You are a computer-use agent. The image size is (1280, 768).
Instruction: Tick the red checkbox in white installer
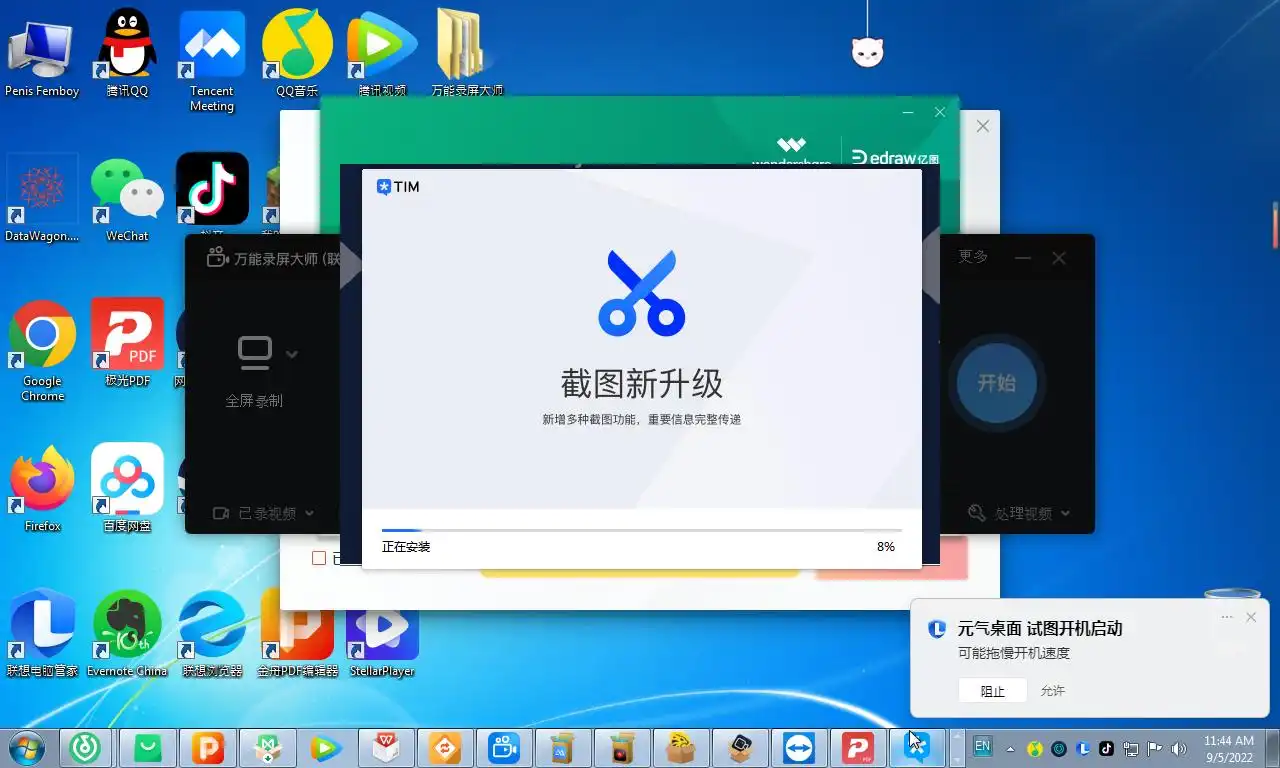(x=319, y=558)
